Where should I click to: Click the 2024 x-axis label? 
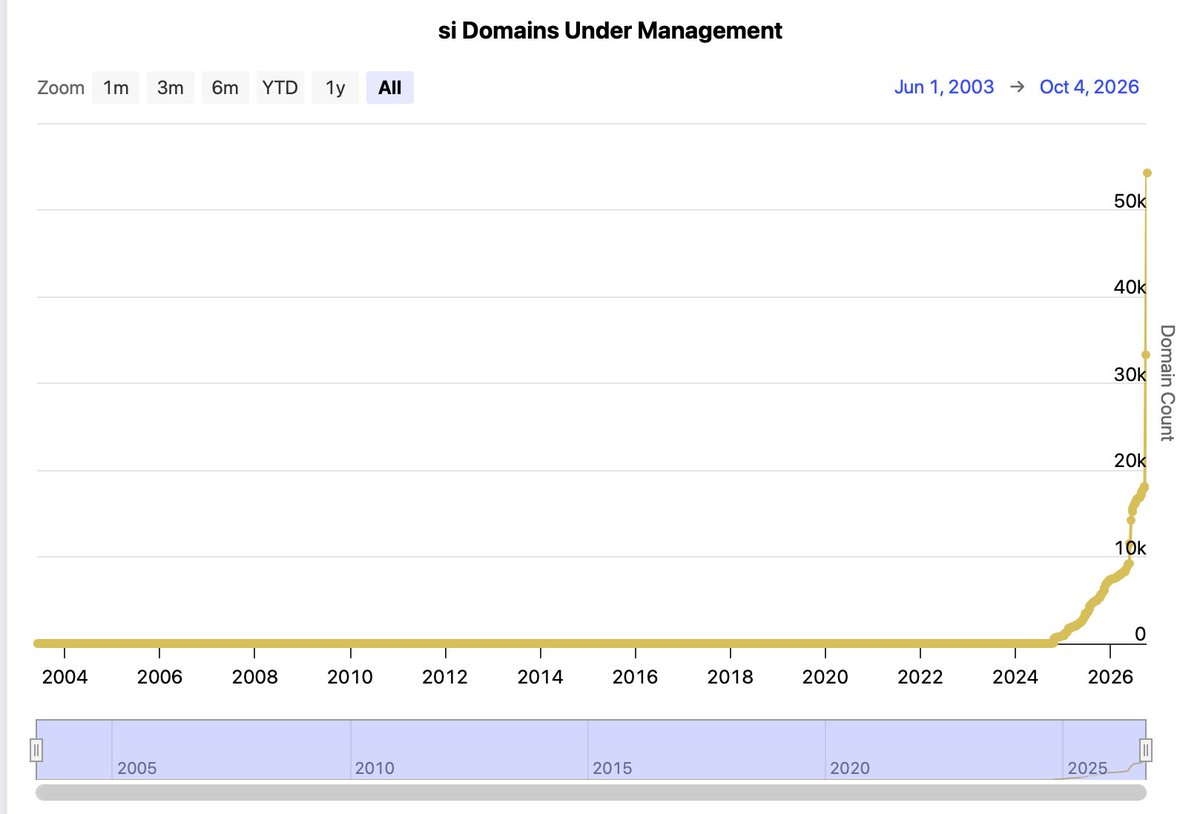coord(1015,677)
